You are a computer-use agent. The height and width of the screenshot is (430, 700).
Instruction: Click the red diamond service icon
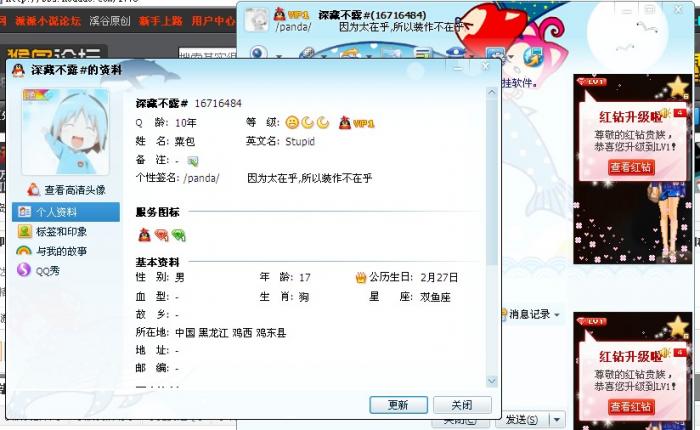(x=161, y=235)
